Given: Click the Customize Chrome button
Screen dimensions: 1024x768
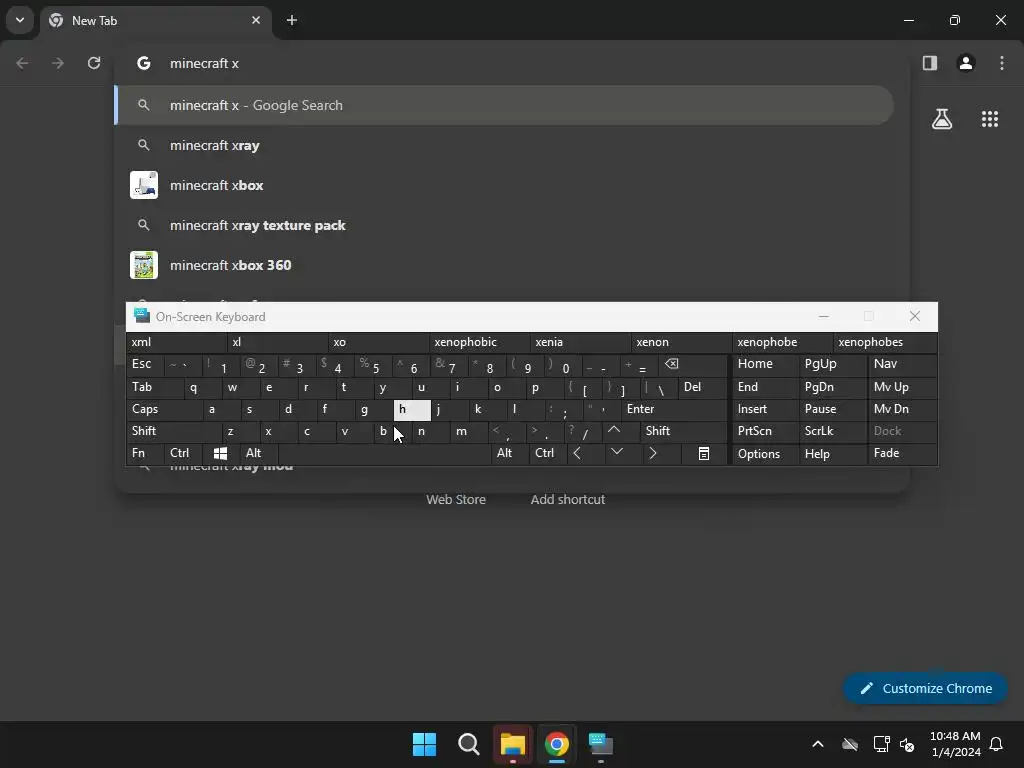Looking at the screenshot, I should pyautogui.click(x=925, y=688).
